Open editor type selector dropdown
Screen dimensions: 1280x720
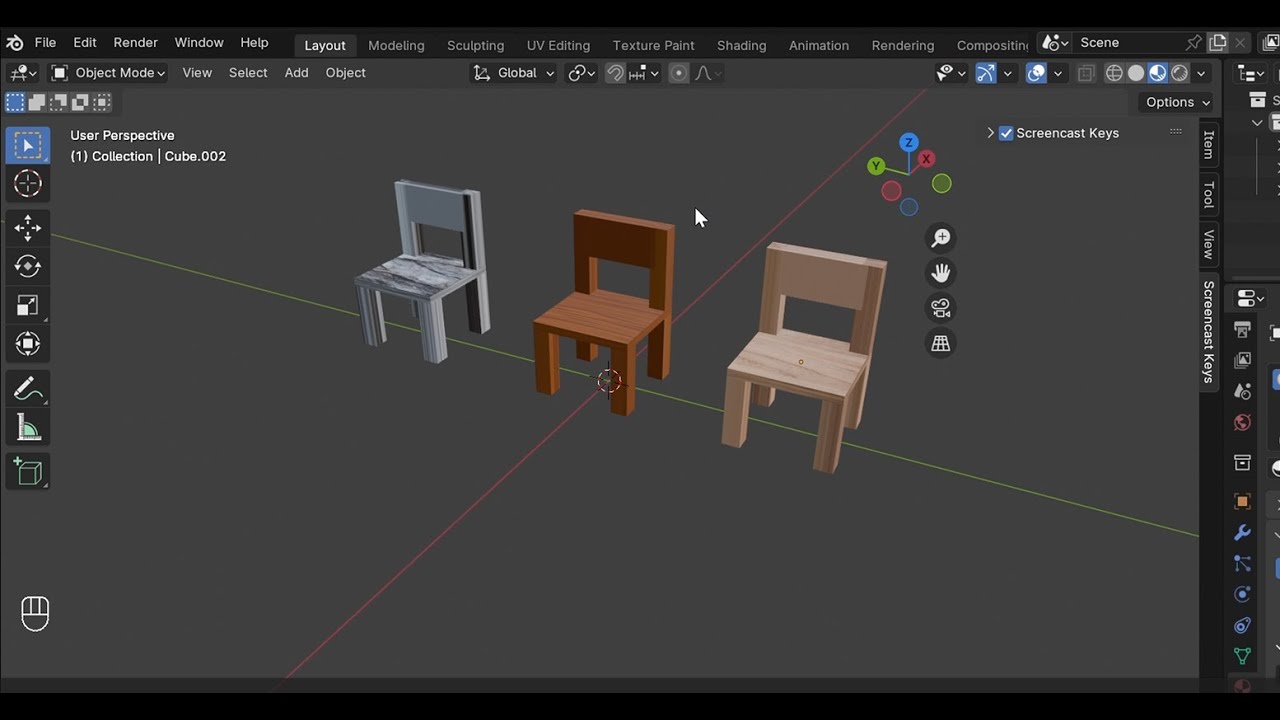[22, 73]
